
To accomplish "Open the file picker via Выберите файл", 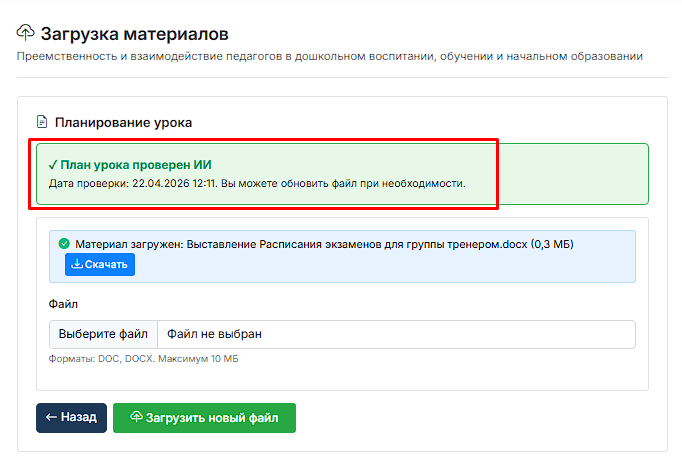I will [103, 334].
